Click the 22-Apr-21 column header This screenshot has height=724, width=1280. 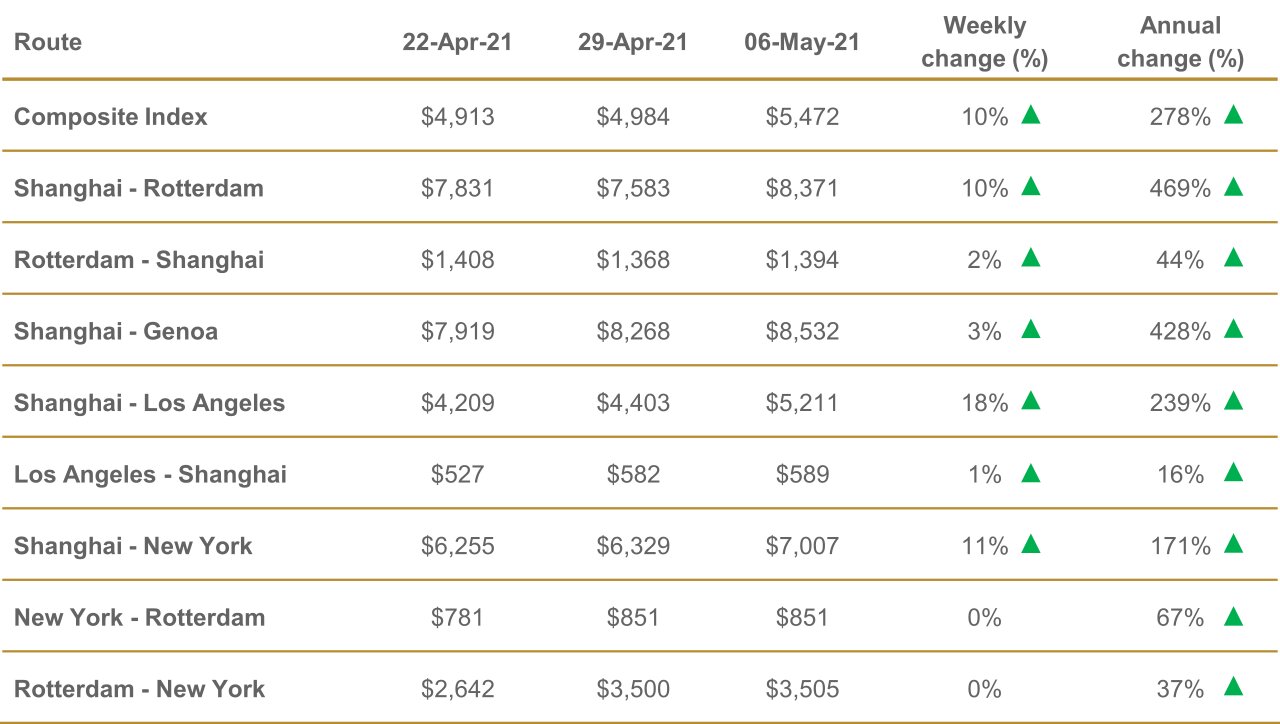point(457,43)
